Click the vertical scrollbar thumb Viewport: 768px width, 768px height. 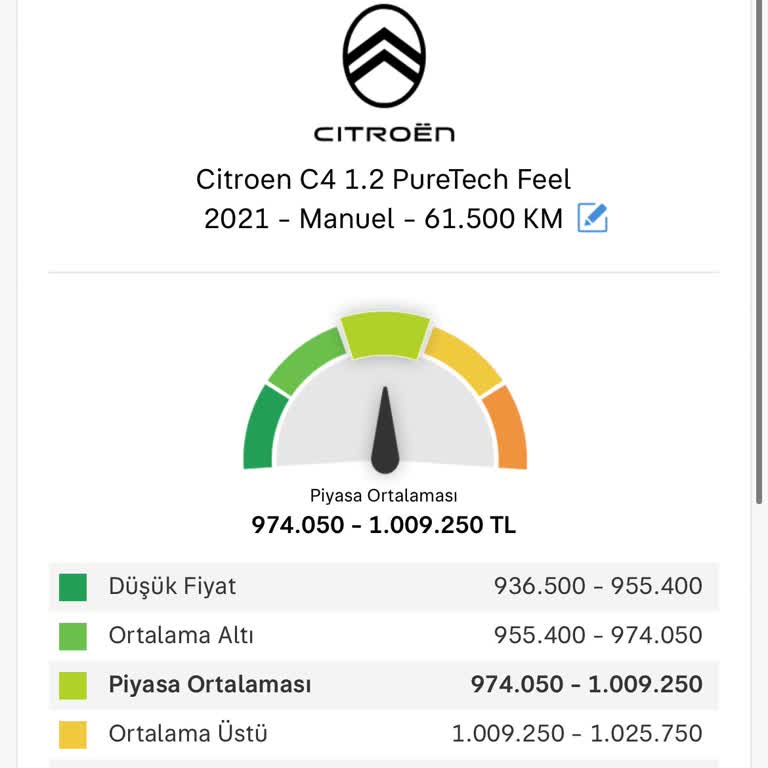[x=759, y=251]
